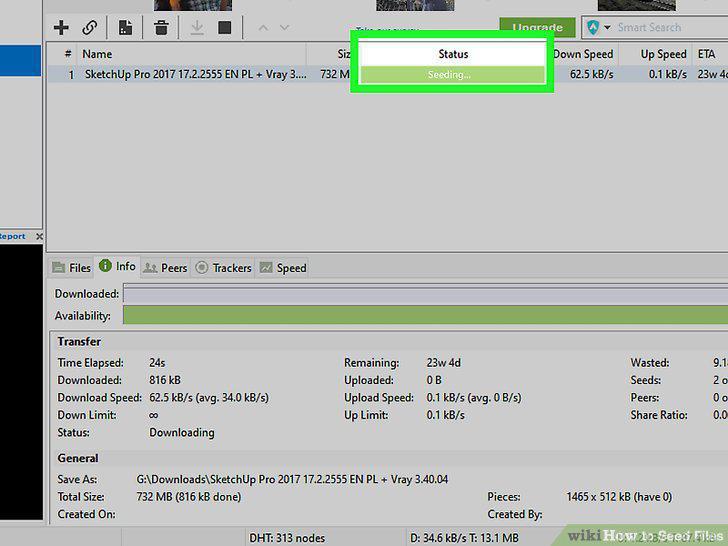Click the Download Speed value in Transfer

209,398
